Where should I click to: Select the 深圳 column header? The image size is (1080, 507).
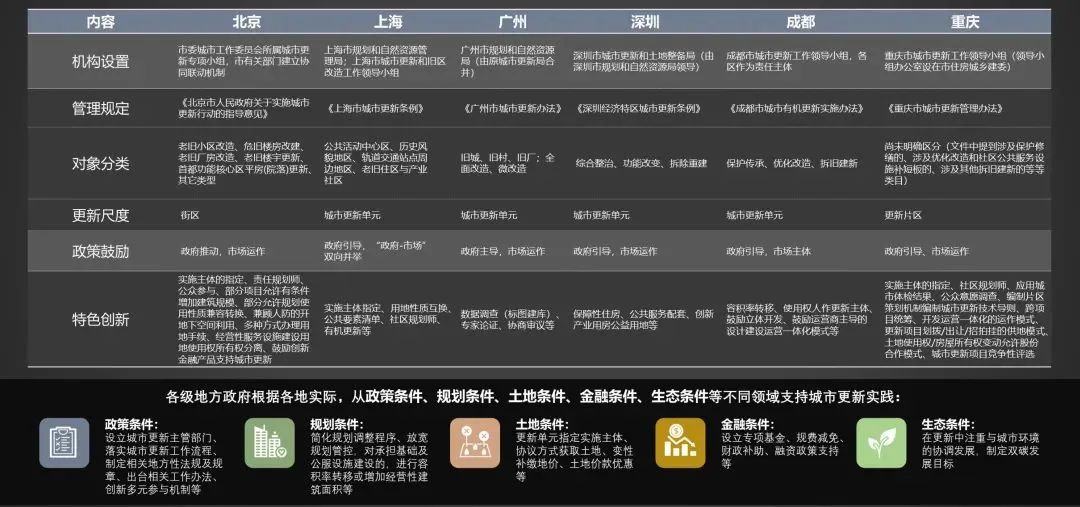click(645, 22)
